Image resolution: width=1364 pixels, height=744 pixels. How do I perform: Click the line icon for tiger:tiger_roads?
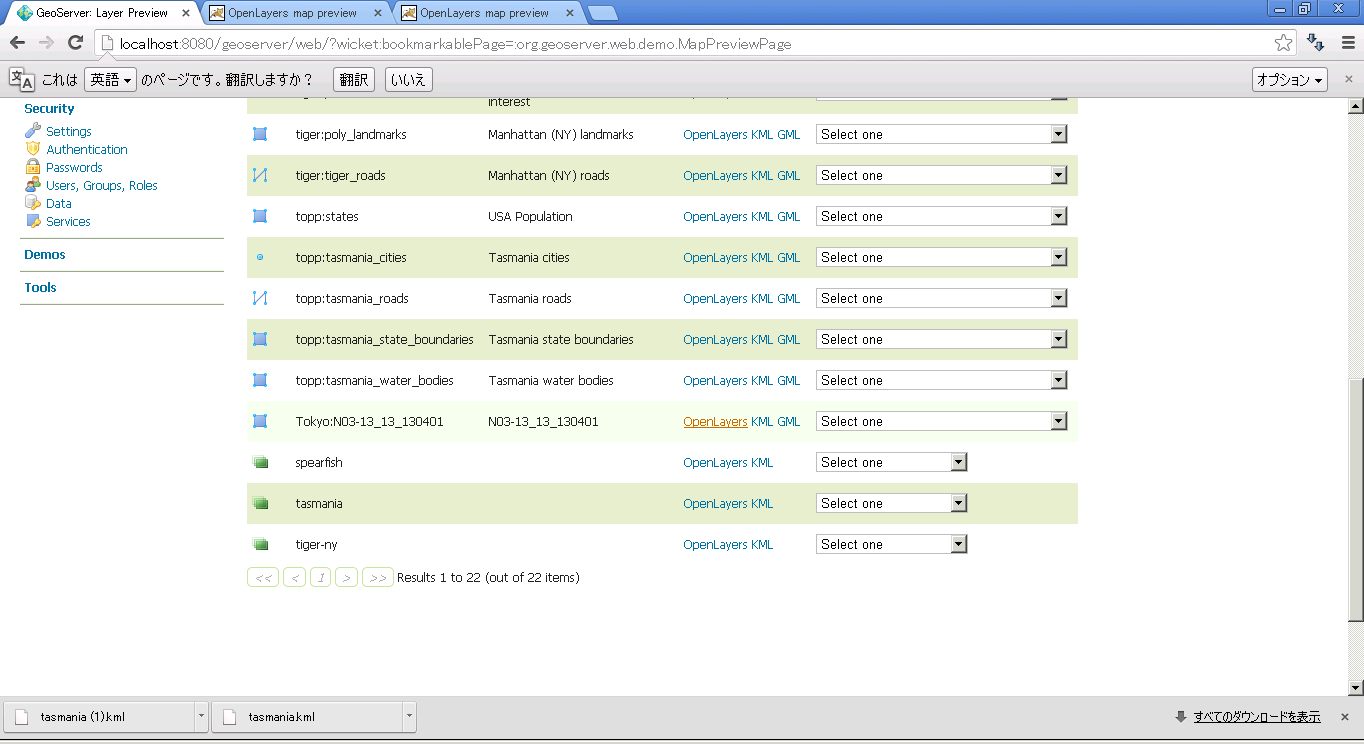260,175
